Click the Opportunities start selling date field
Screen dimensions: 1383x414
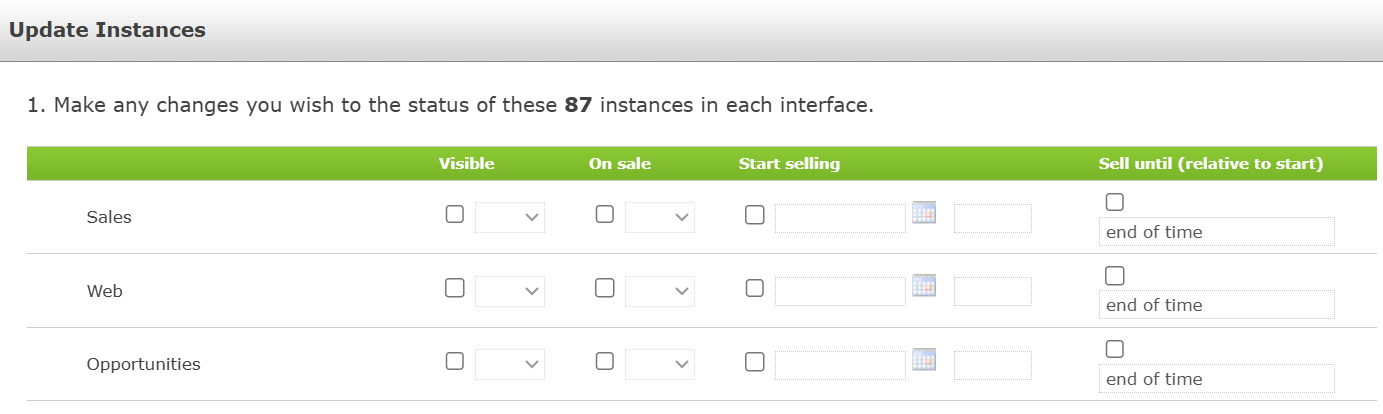click(840, 365)
